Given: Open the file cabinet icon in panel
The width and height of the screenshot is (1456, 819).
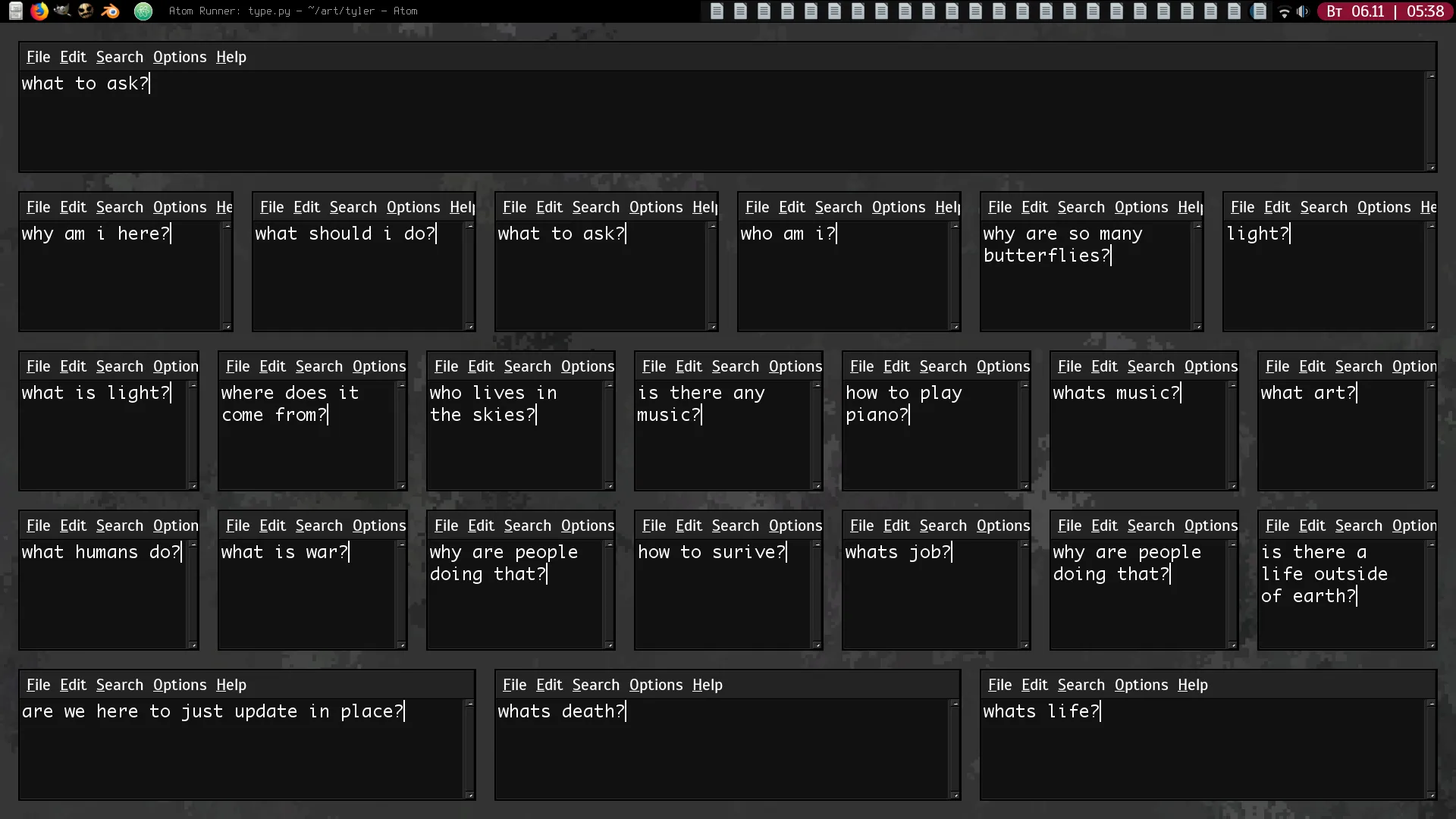Looking at the screenshot, I should click(15, 11).
